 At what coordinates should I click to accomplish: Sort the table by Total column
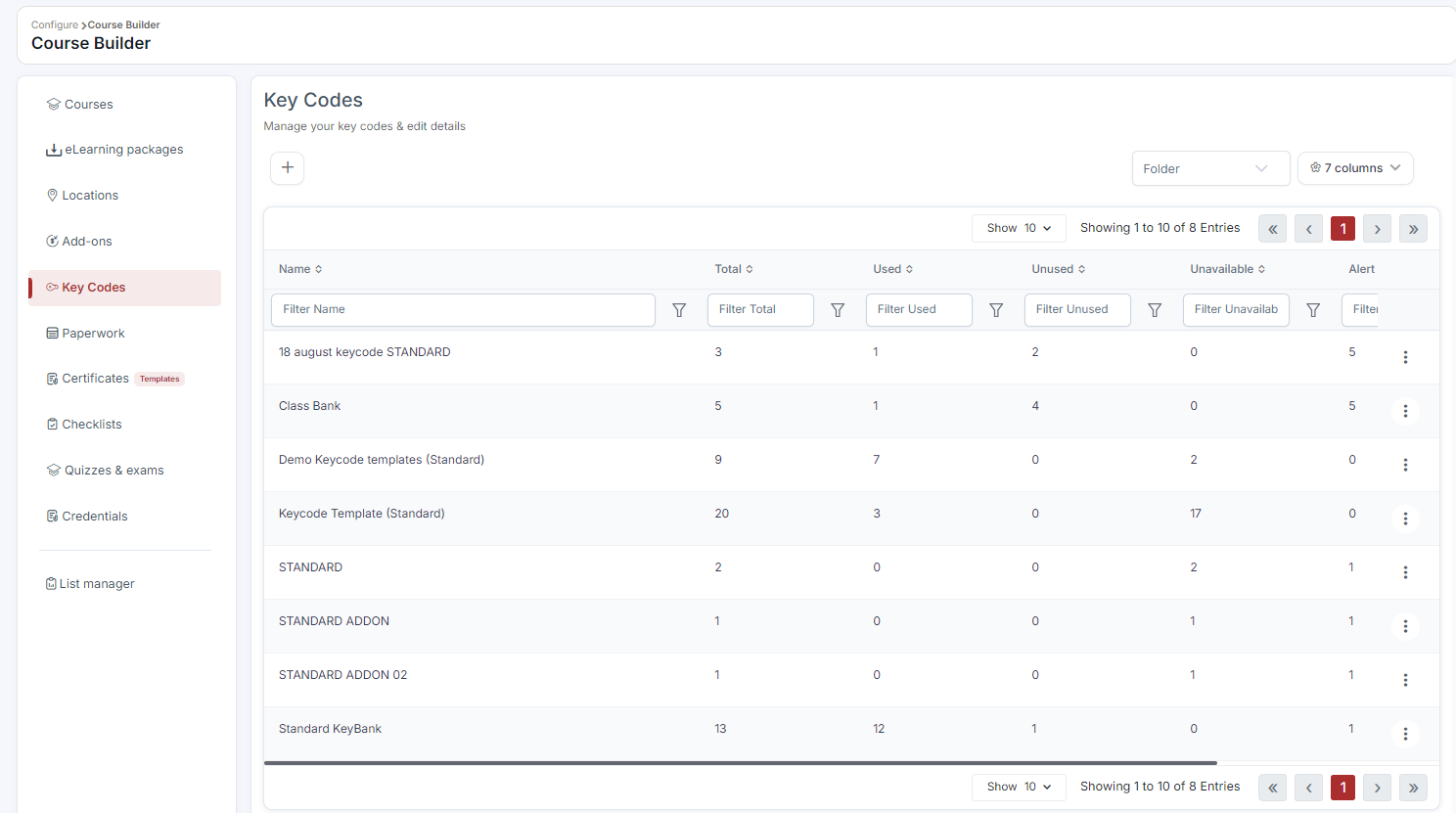[x=734, y=269]
